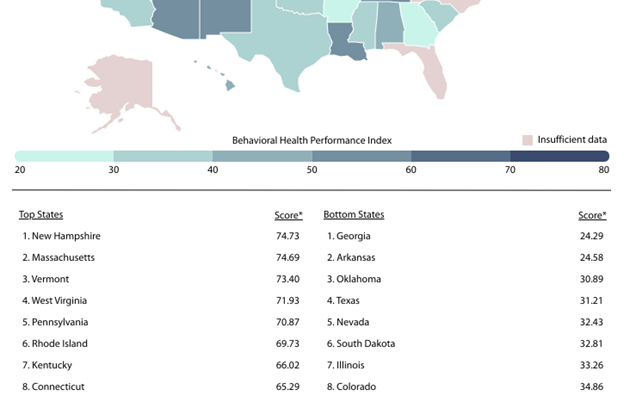
Task: Click the Score* header above Bottom States scores
Action: (x=591, y=215)
